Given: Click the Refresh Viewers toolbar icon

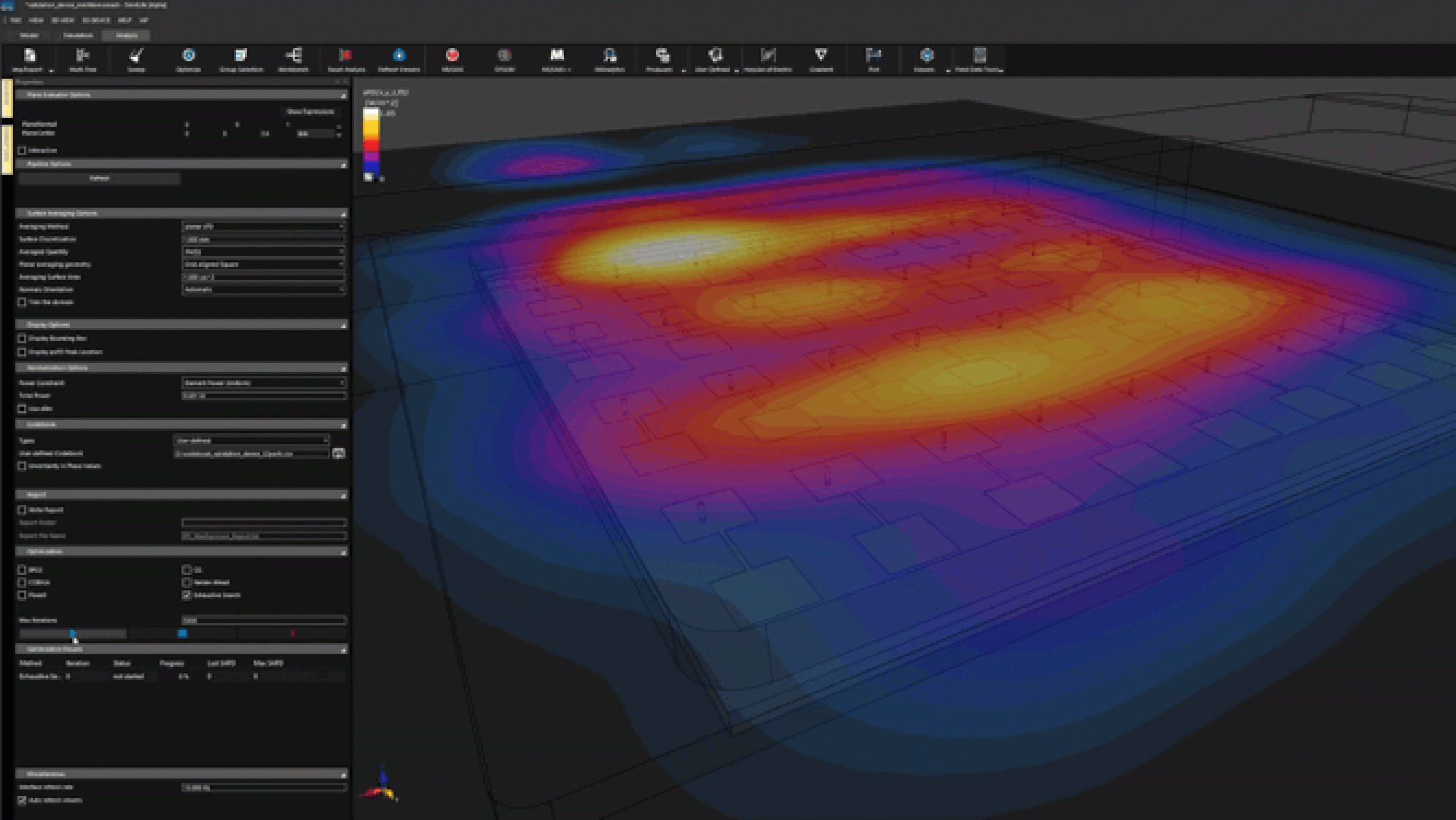Looking at the screenshot, I should pos(399,57).
